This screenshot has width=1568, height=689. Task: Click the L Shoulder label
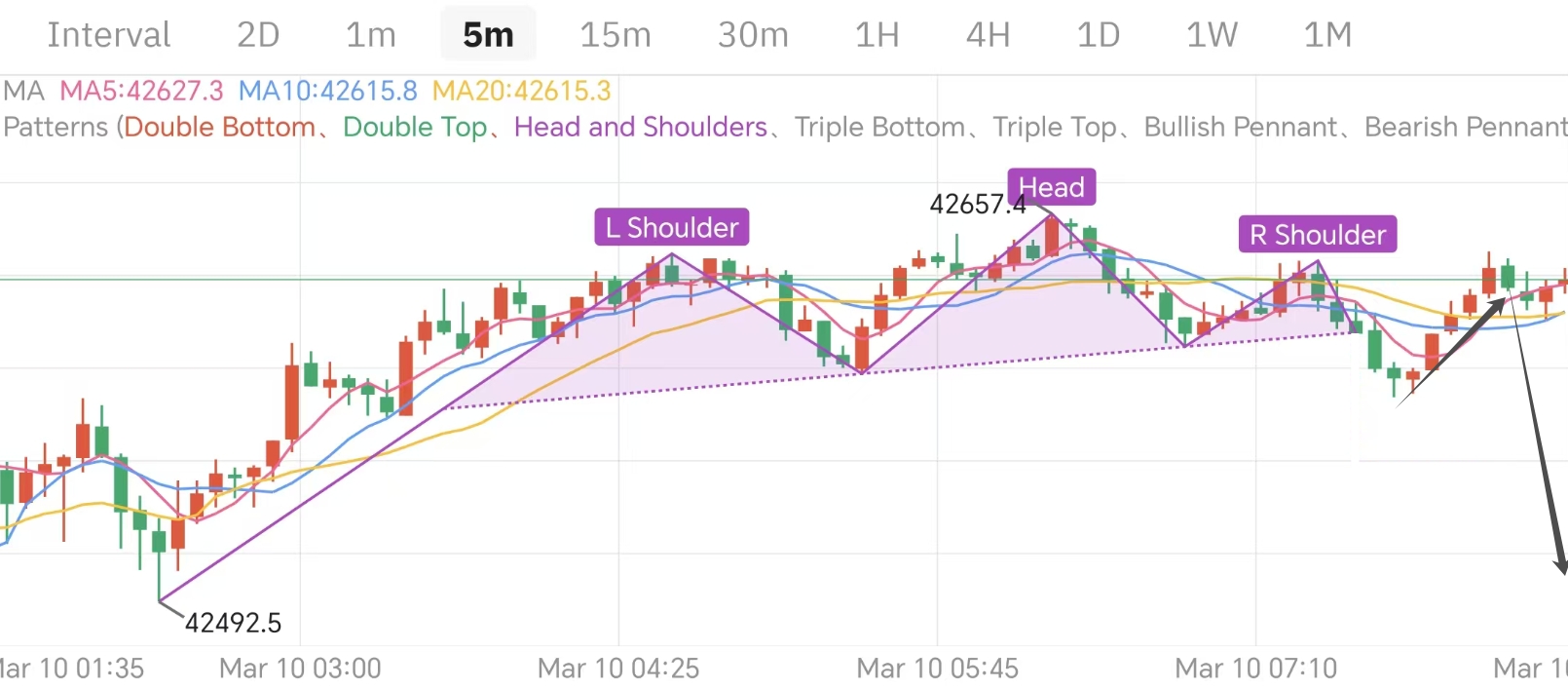coord(671,227)
